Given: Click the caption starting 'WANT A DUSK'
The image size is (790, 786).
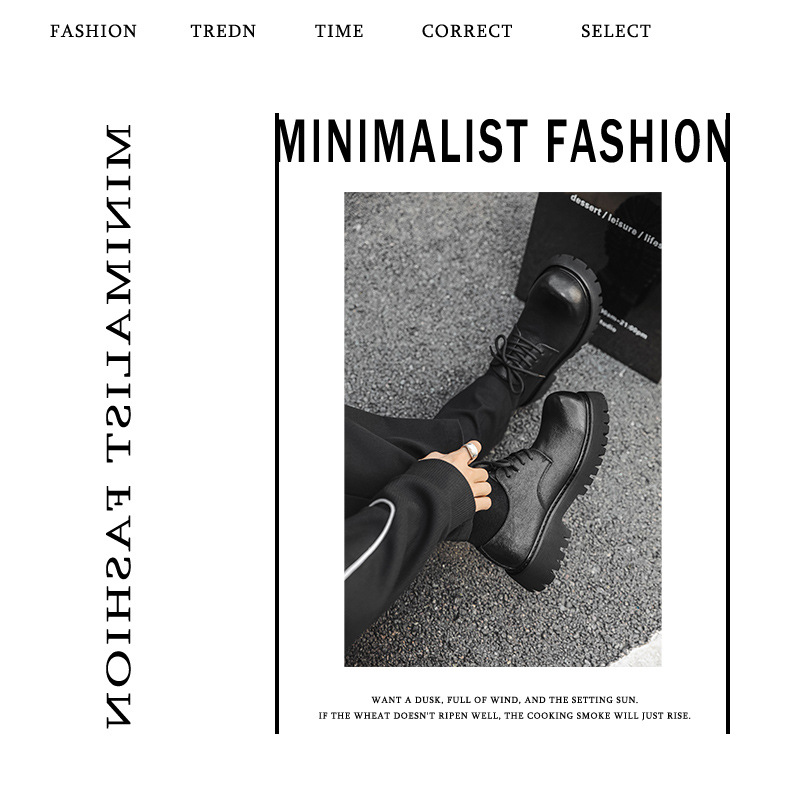Looking at the screenshot, I should [x=505, y=700].
